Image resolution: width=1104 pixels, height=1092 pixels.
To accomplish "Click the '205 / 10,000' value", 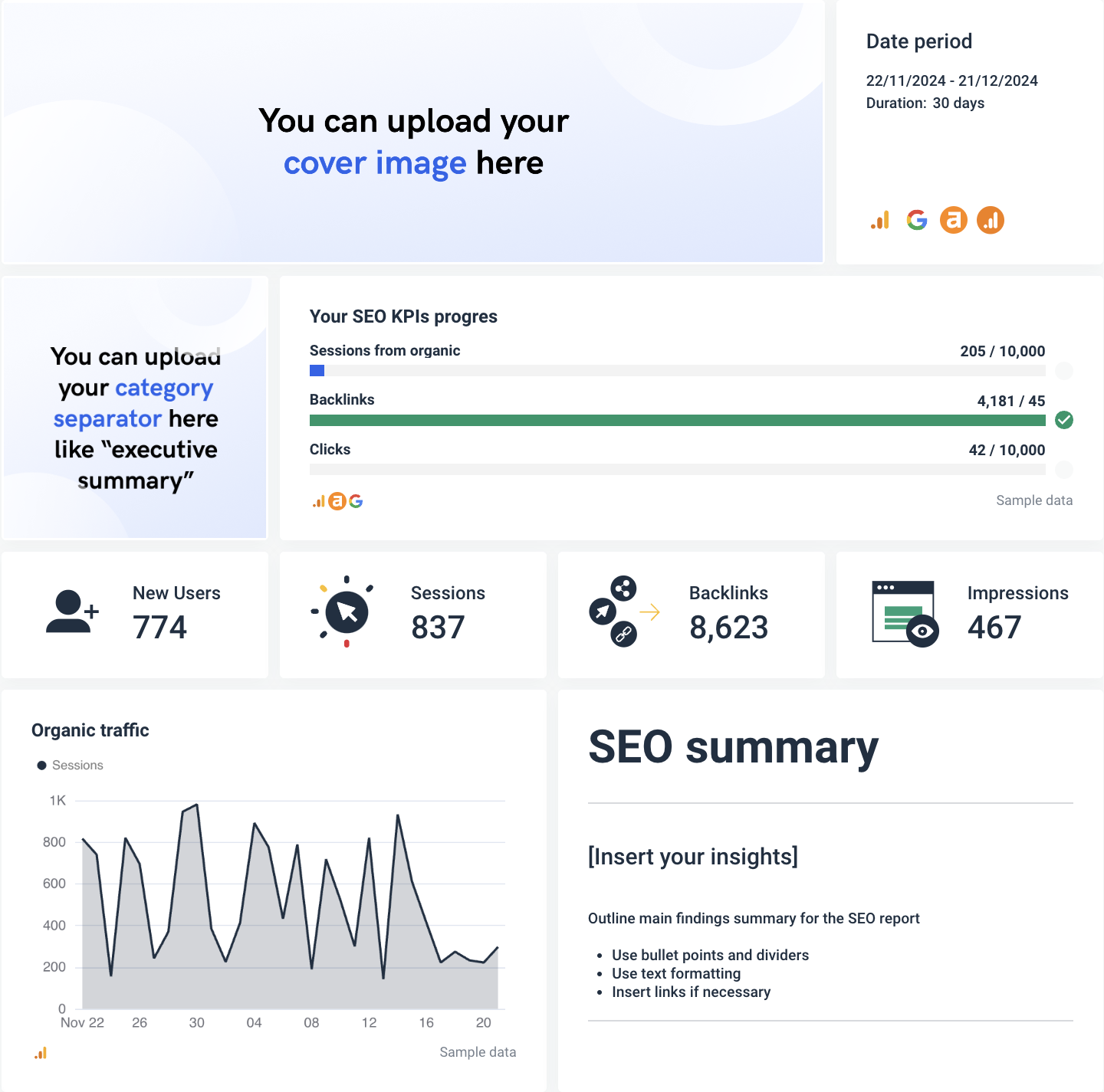I will tap(1003, 352).
